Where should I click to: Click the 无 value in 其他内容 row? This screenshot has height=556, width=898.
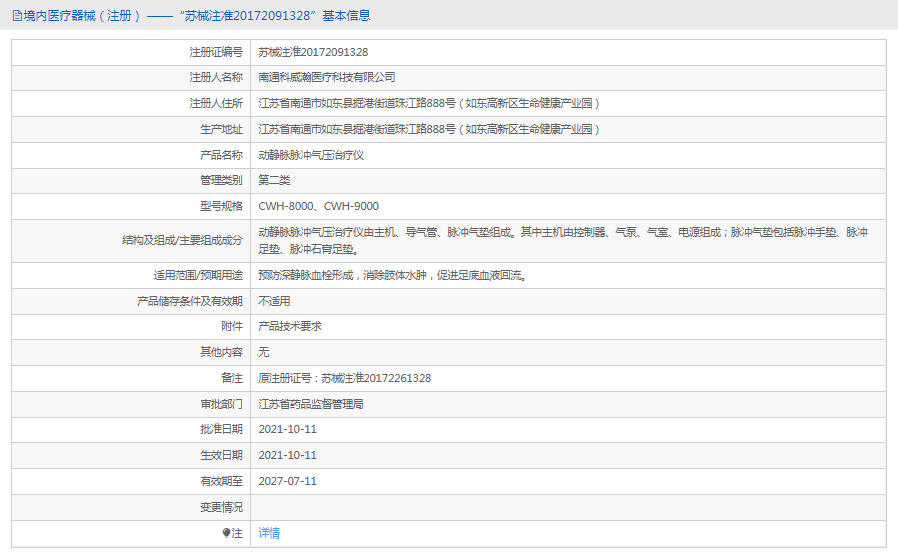pos(263,352)
